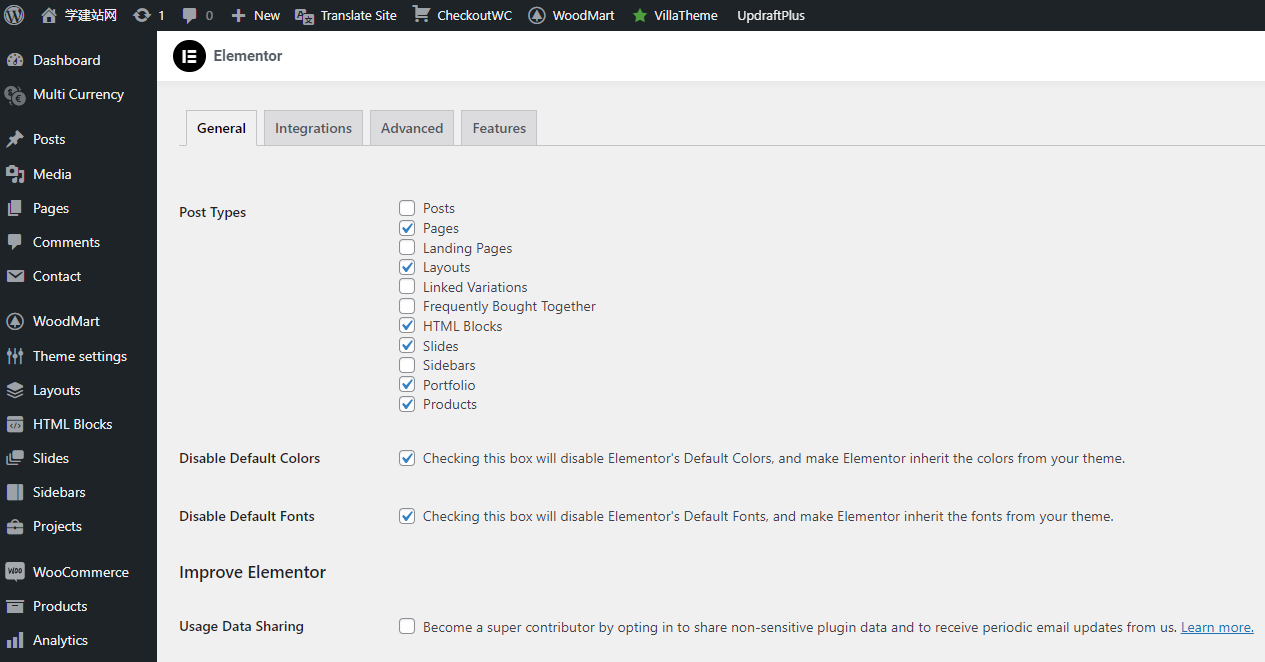This screenshot has height=662, width=1265.
Task: Expand the WooCommerce sidebar menu
Action: point(80,572)
